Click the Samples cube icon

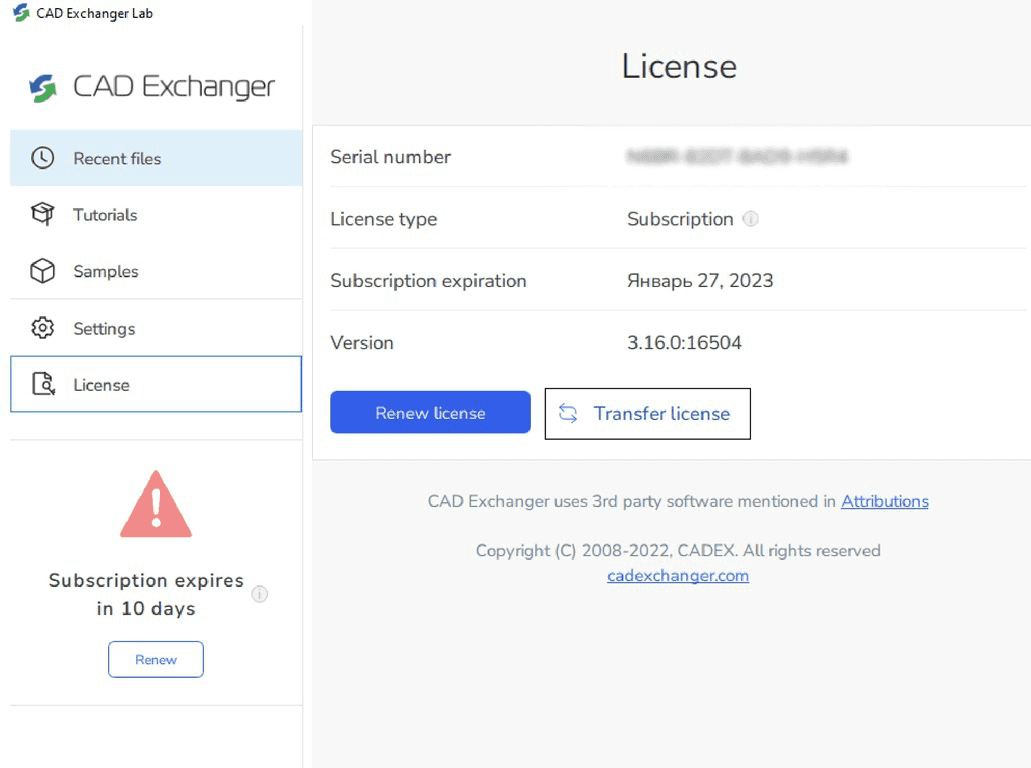[x=43, y=271]
